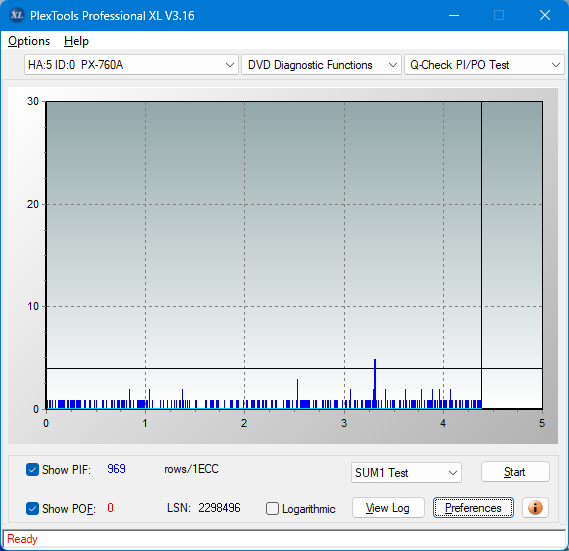Open the orange info icon button

(535, 507)
